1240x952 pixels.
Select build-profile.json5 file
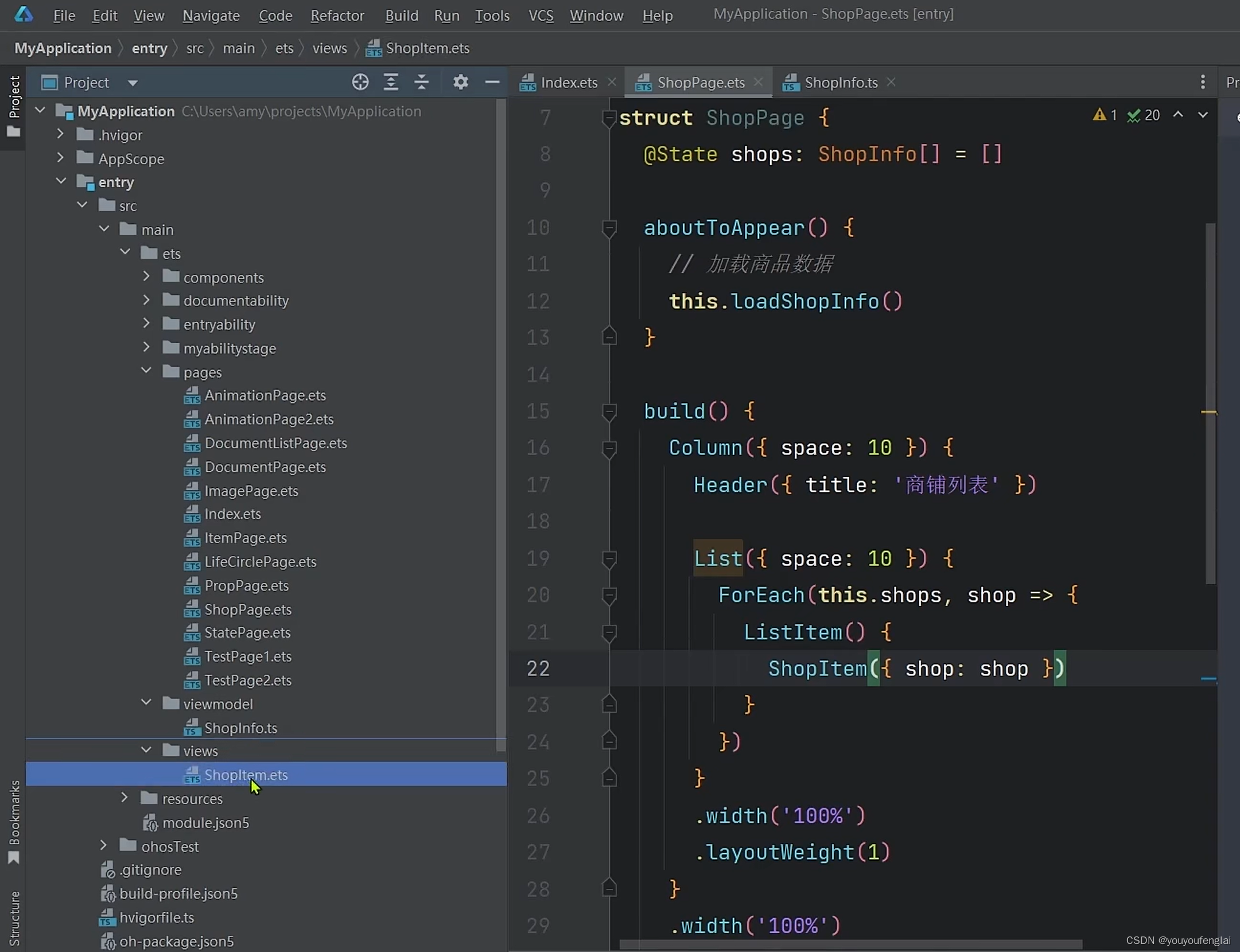pyautogui.click(x=178, y=893)
